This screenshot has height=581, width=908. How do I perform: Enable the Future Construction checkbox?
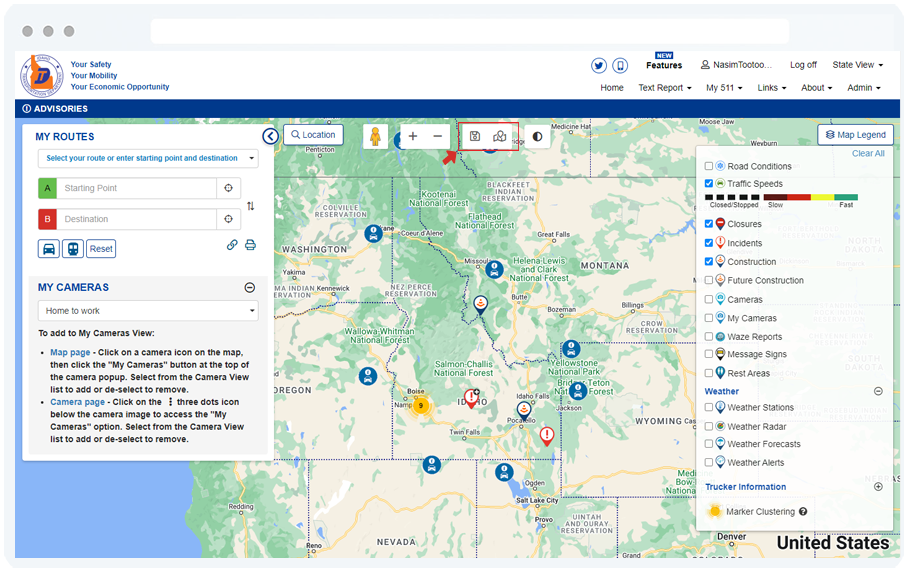pyautogui.click(x=709, y=280)
